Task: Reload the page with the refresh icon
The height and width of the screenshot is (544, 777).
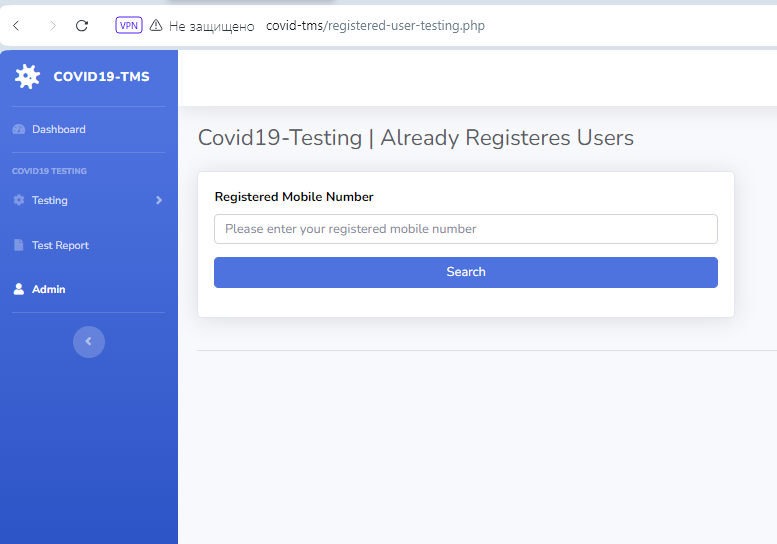Action: (x=82, y=26)
